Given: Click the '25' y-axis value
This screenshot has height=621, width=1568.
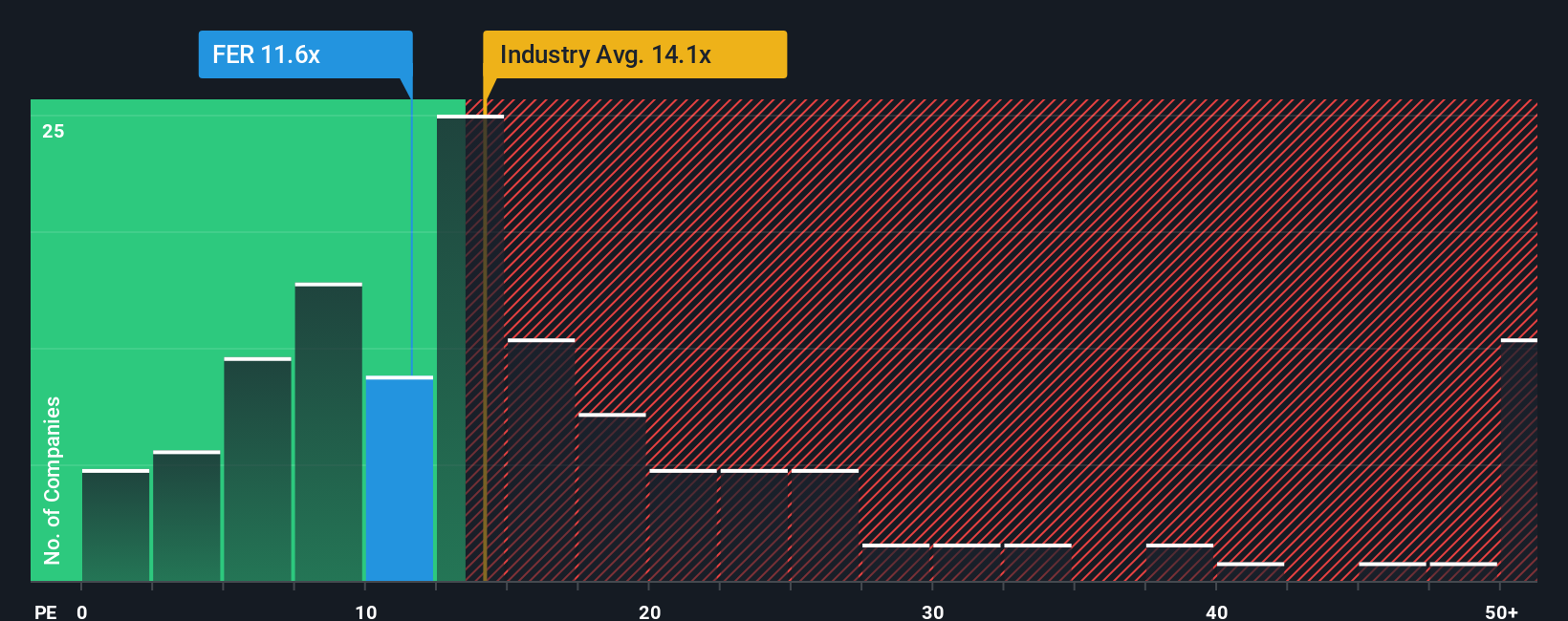Looking at the screenshot, I should (x=54, y=132).
